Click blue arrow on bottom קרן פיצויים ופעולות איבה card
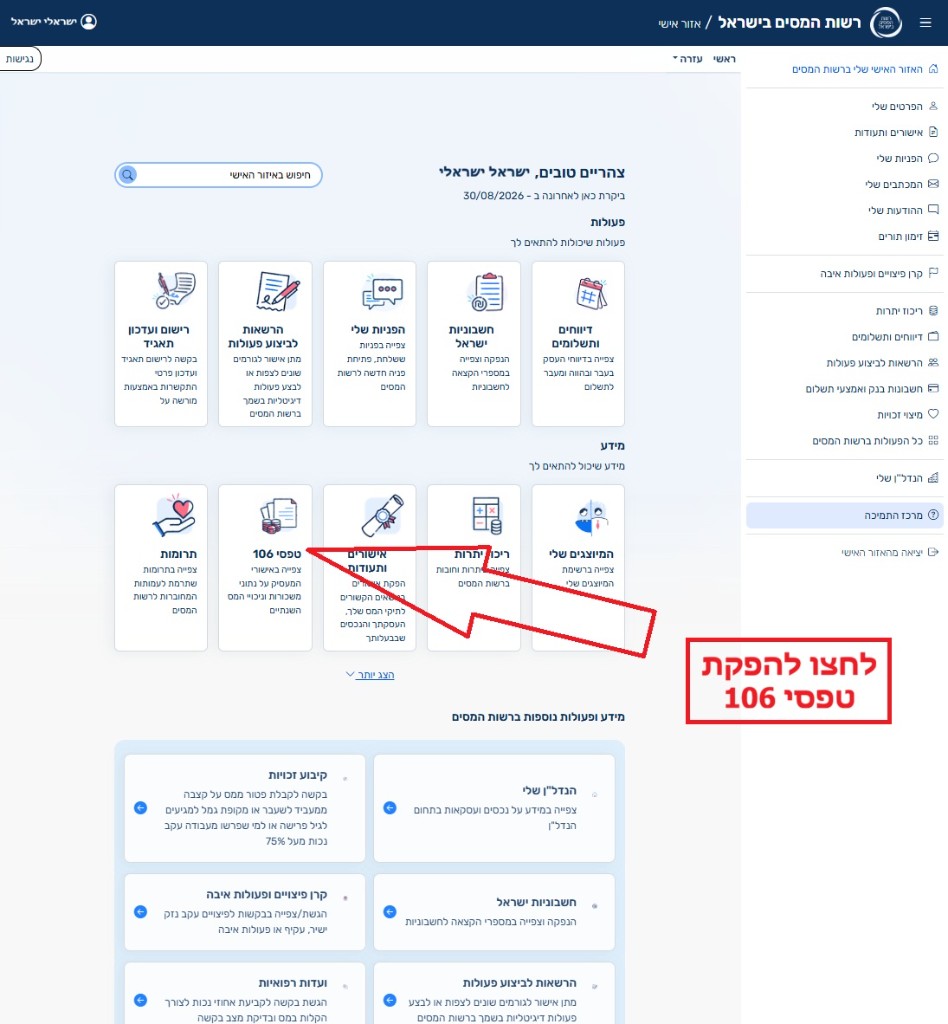This screenshot has width=948, height=1024. point(140,912)
